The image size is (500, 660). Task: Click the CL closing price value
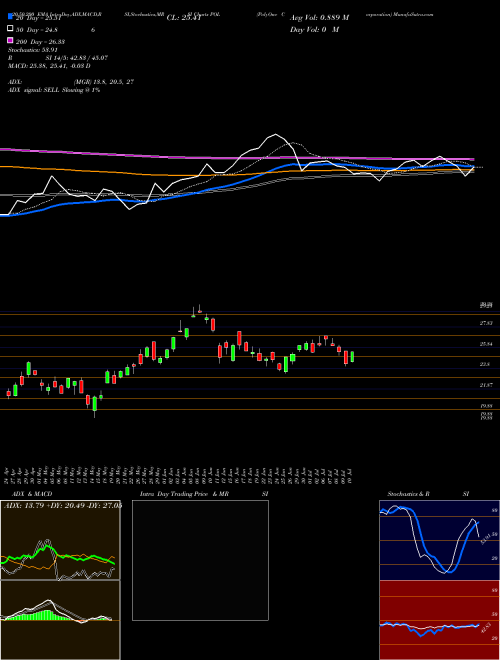(183, 18)
